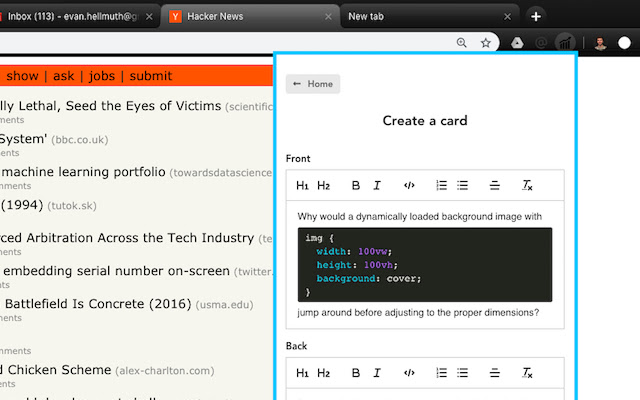This screenshot has height=400, width=640.
Task: Change text alignment in the Front editor
Action: (x=494, y=185)
